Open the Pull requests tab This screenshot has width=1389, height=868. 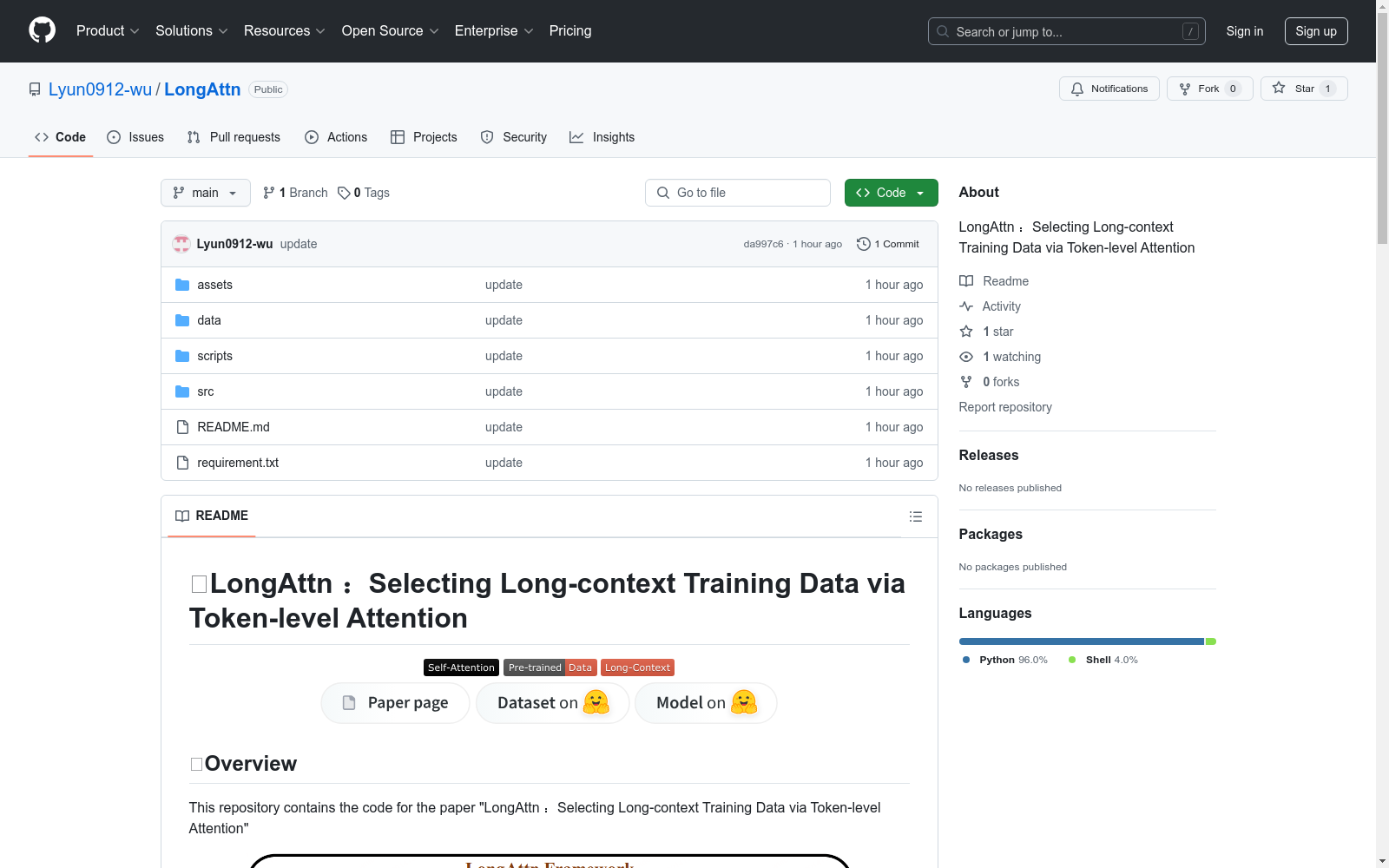coord(234,137)
